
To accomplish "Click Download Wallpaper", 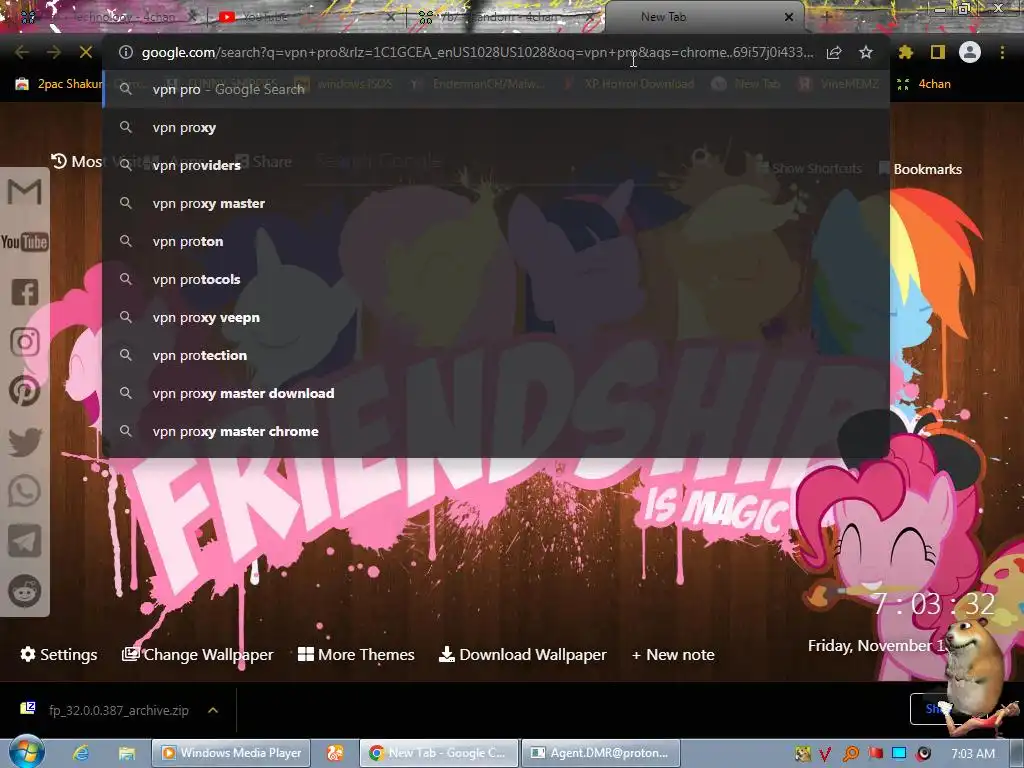I will 522,654.
